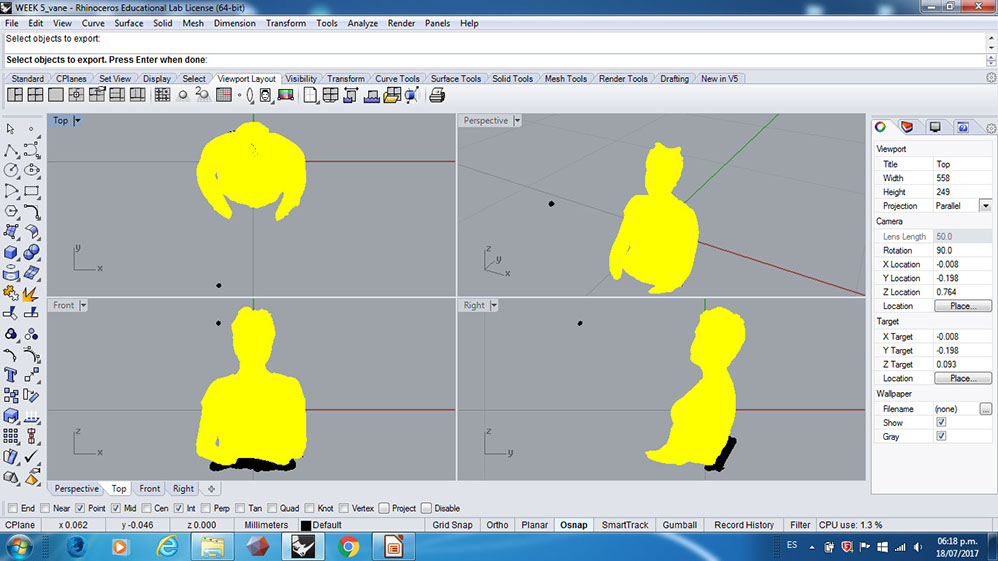Select the Text object tool
The image size is (998, 561).
(11, 375)
